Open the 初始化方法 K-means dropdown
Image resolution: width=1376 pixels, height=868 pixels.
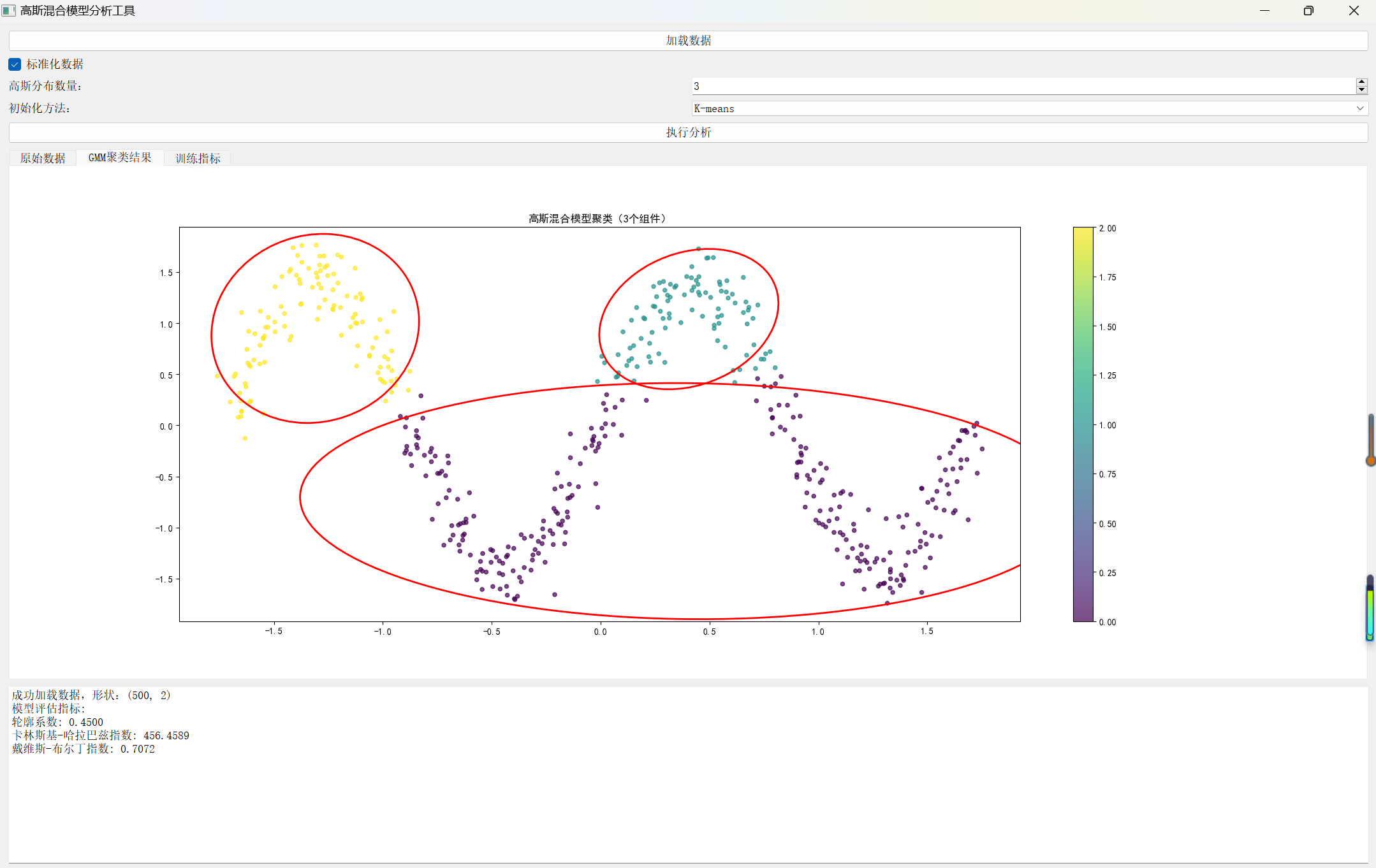point(1020,109)
